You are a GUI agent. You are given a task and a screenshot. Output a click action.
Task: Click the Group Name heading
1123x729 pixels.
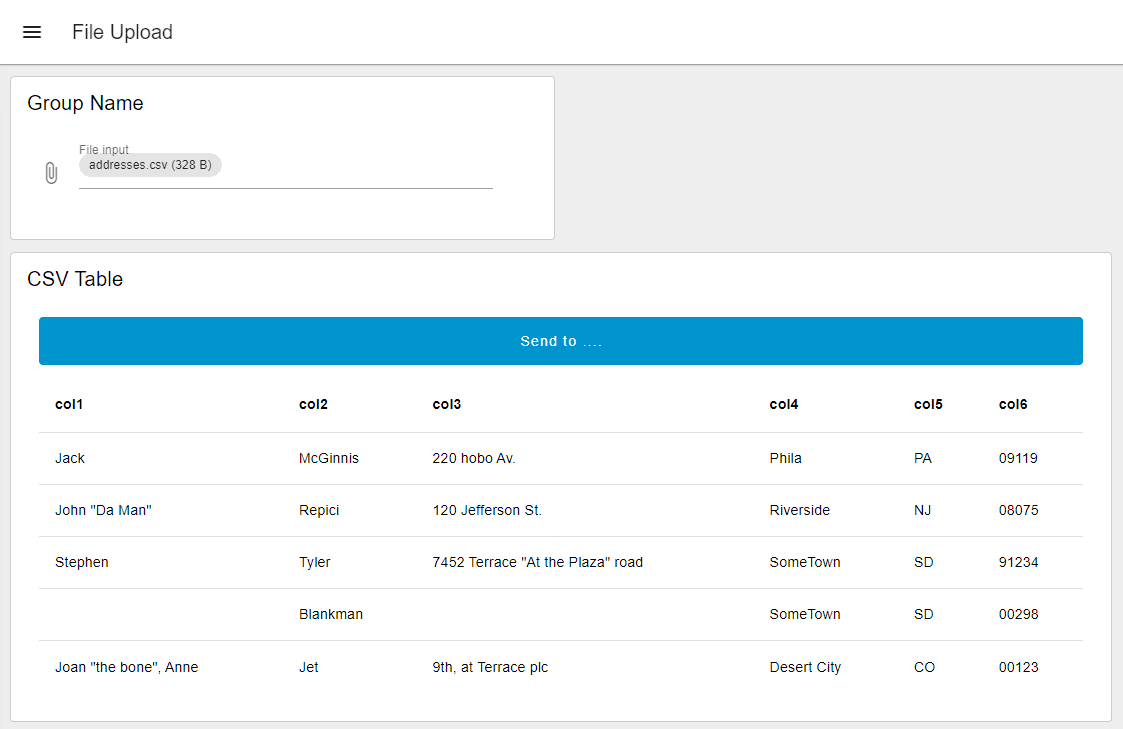point(85,103)
